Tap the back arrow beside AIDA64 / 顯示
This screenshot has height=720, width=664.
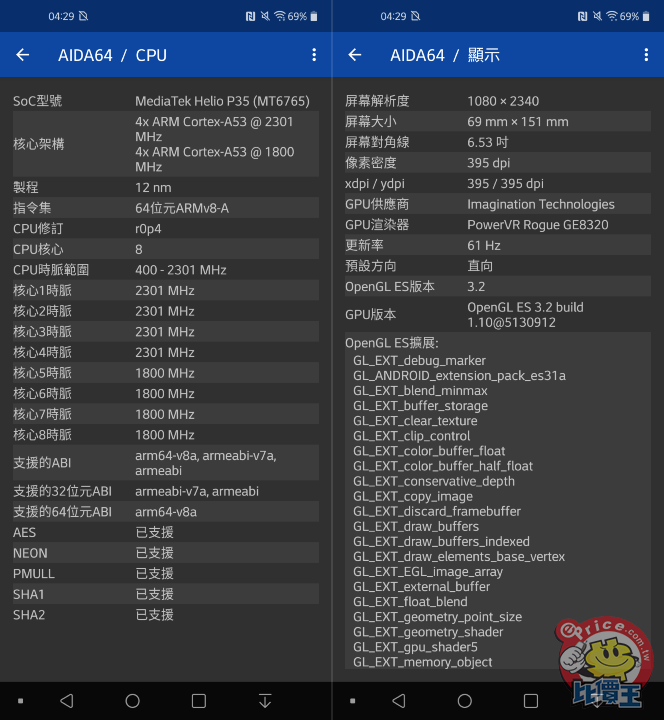(x=354, y=55)
